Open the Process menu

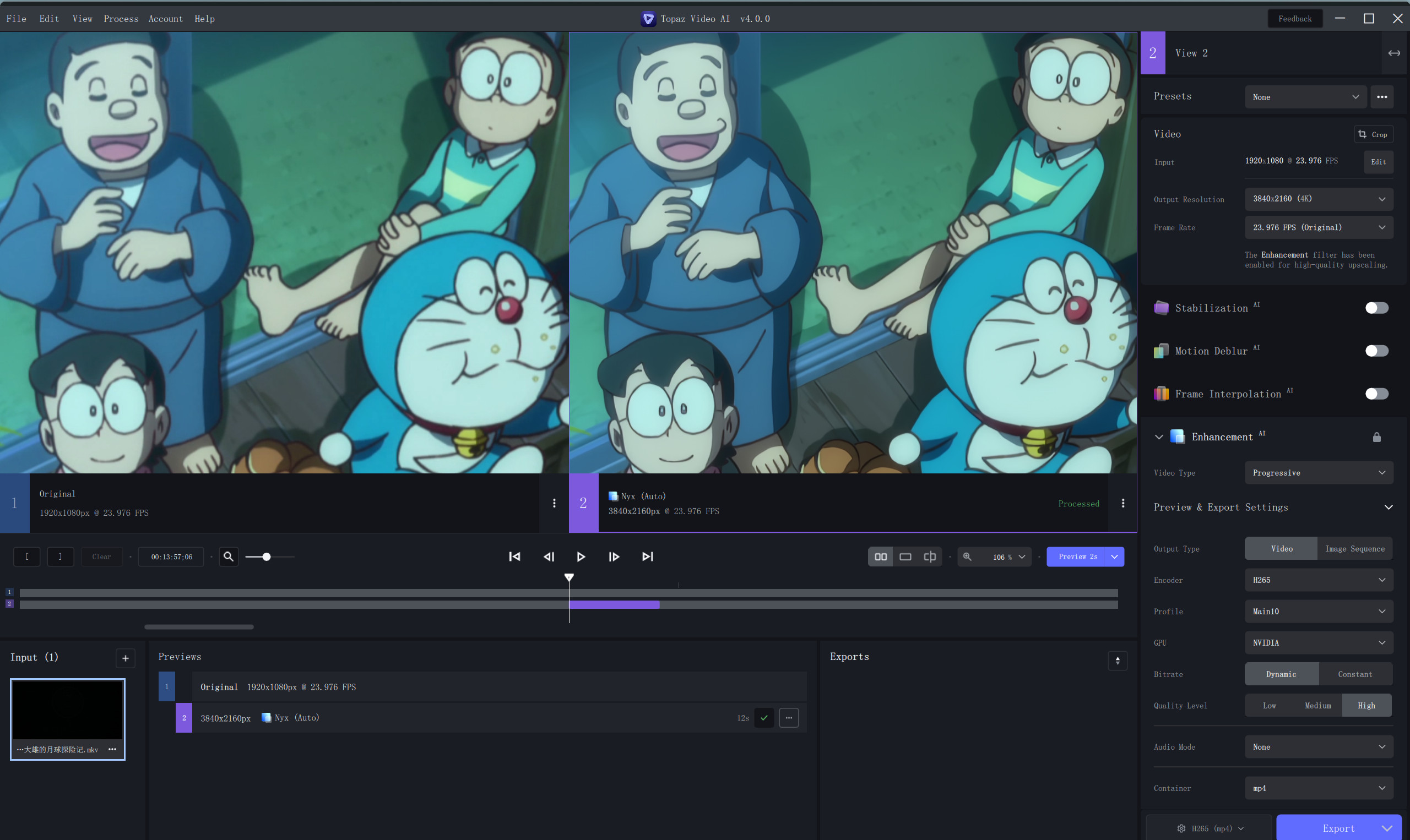[119, 18]
